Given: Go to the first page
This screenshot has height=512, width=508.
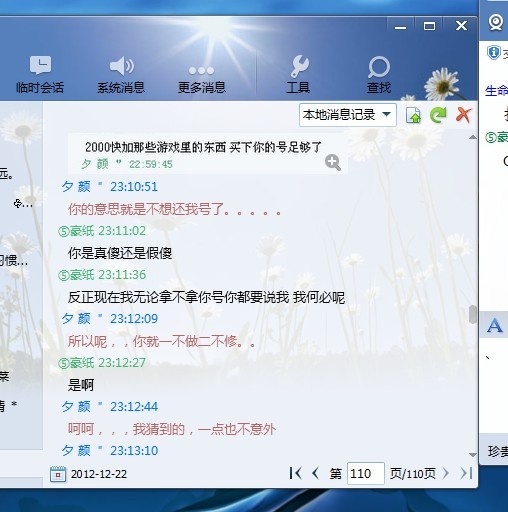Looking at the screenshot, I should click(x=295, y=473).
